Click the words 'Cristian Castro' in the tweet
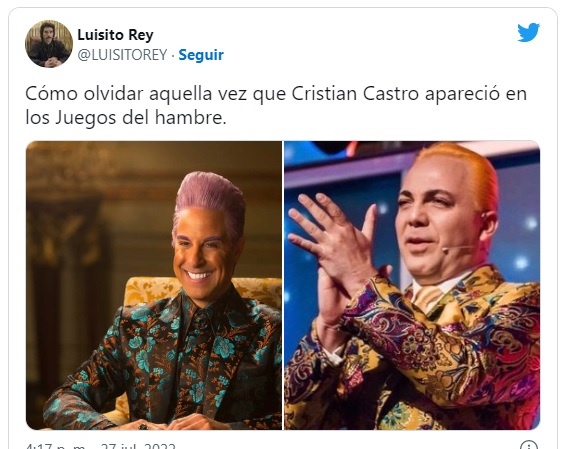Image resolution: width=561 pixels, height=449 pixels. point(355,94)
